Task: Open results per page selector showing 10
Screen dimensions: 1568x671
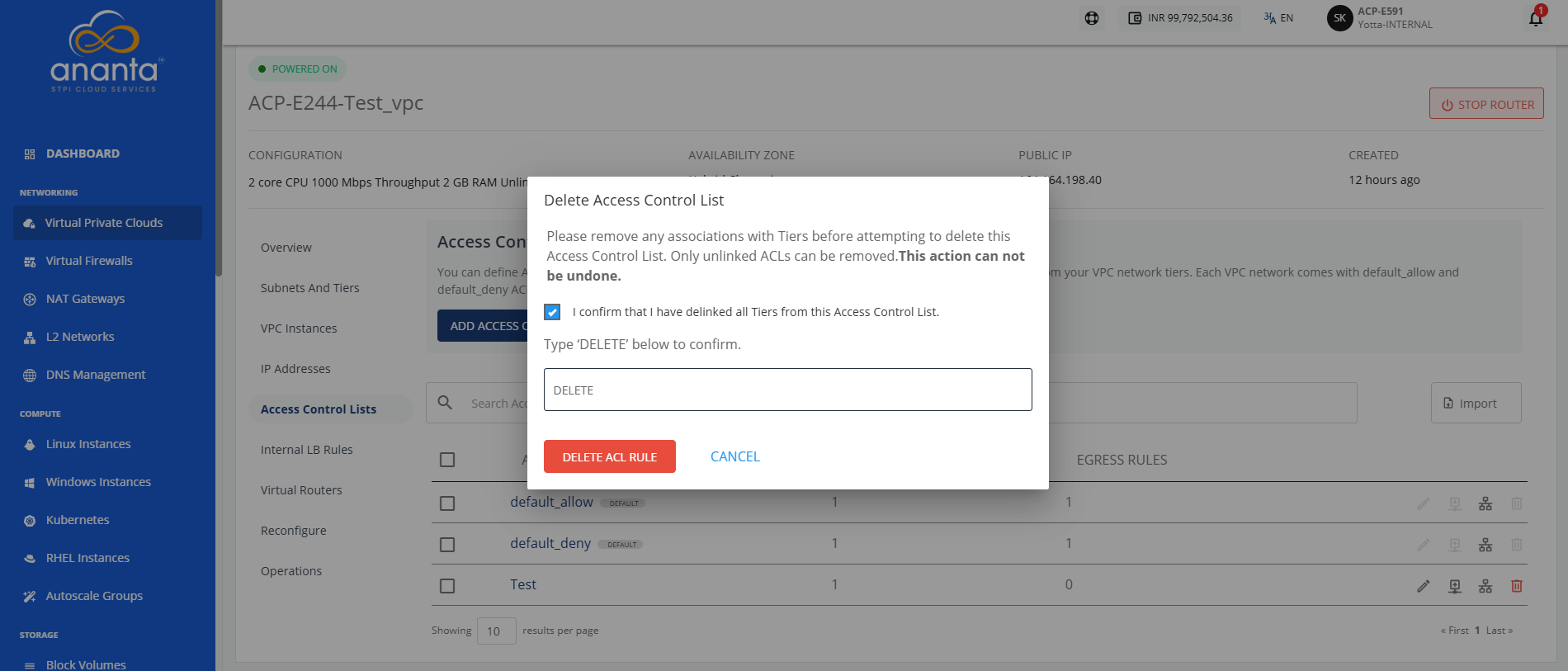Action: pos(497,631)
